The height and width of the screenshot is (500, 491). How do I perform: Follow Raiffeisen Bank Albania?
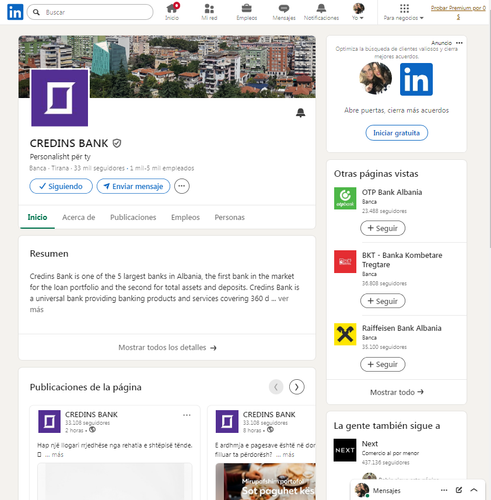pos(383,364)
